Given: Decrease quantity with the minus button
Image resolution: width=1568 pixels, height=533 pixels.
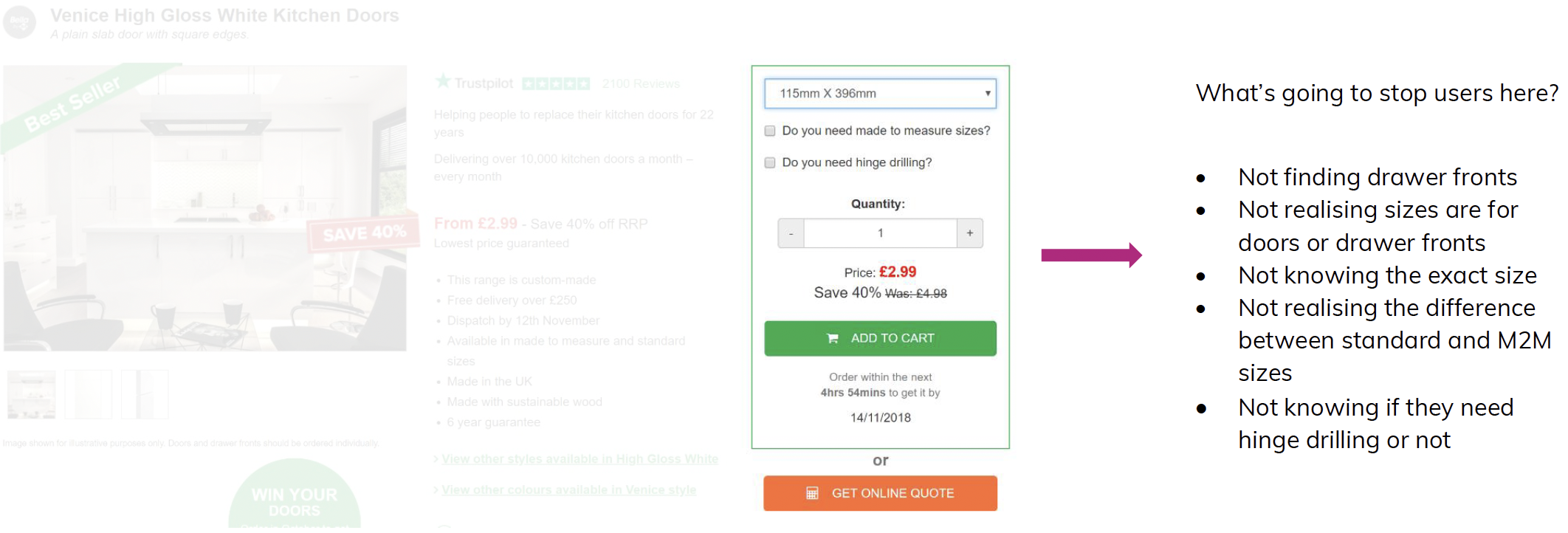Looking at the screenshot, I should 791,233.
